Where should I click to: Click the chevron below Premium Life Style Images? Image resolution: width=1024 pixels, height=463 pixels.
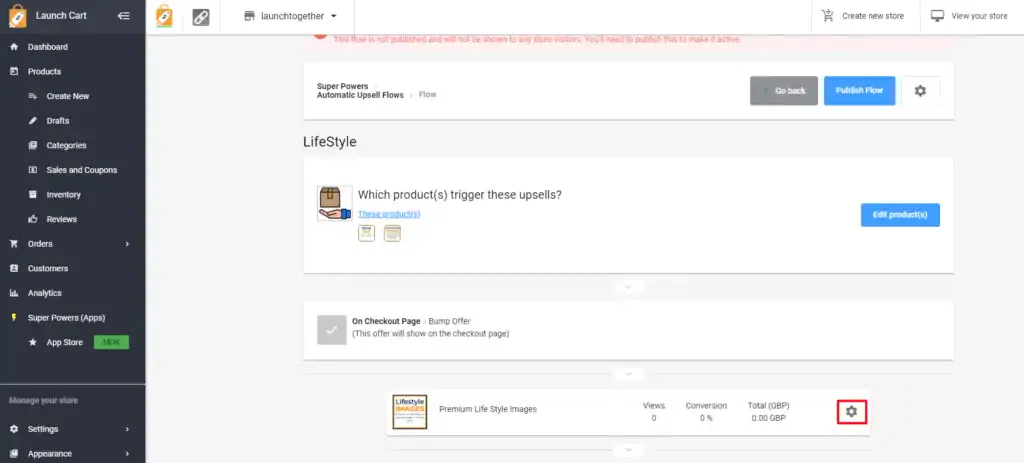[628, 450]
